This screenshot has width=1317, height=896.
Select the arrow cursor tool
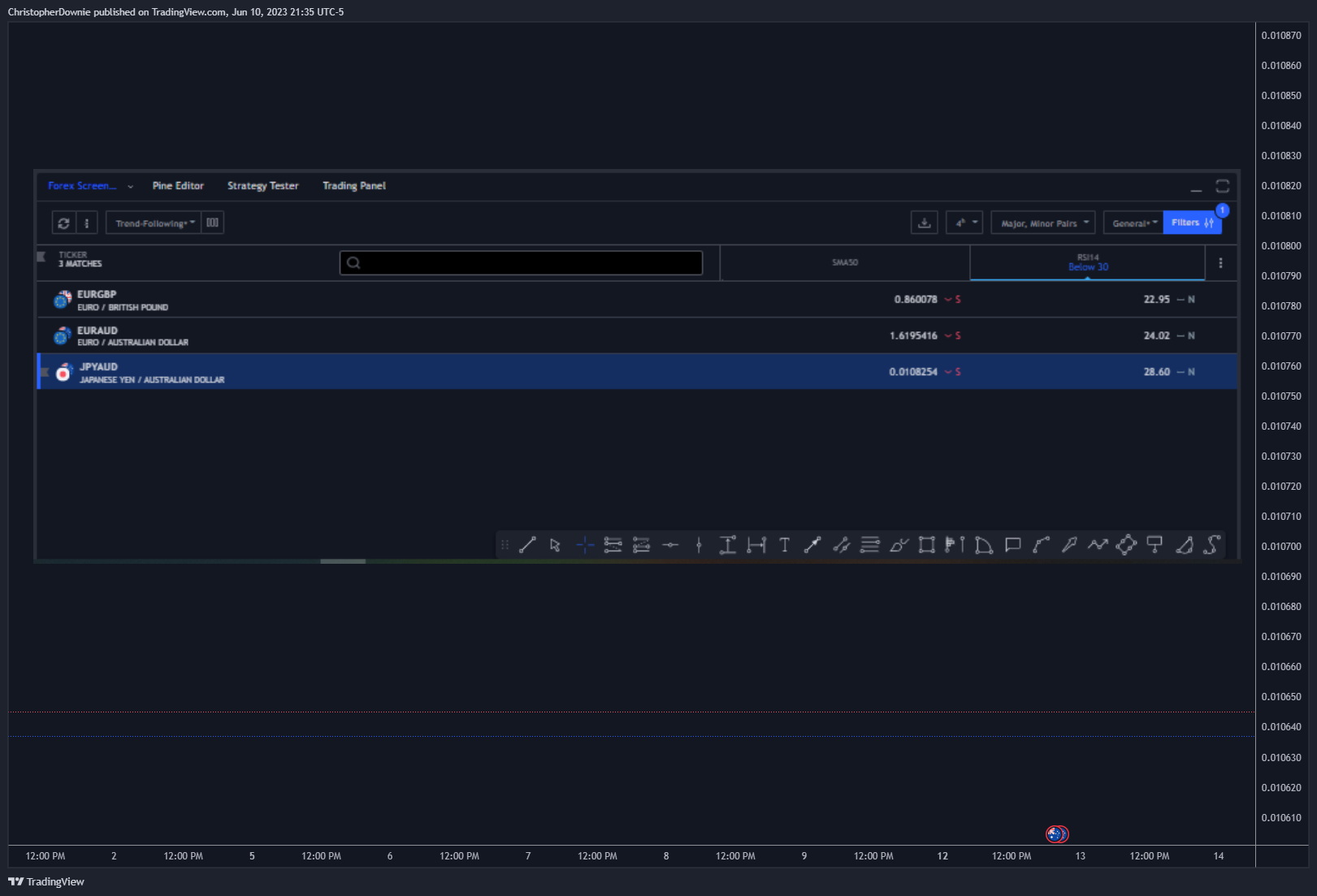point(556,545)
